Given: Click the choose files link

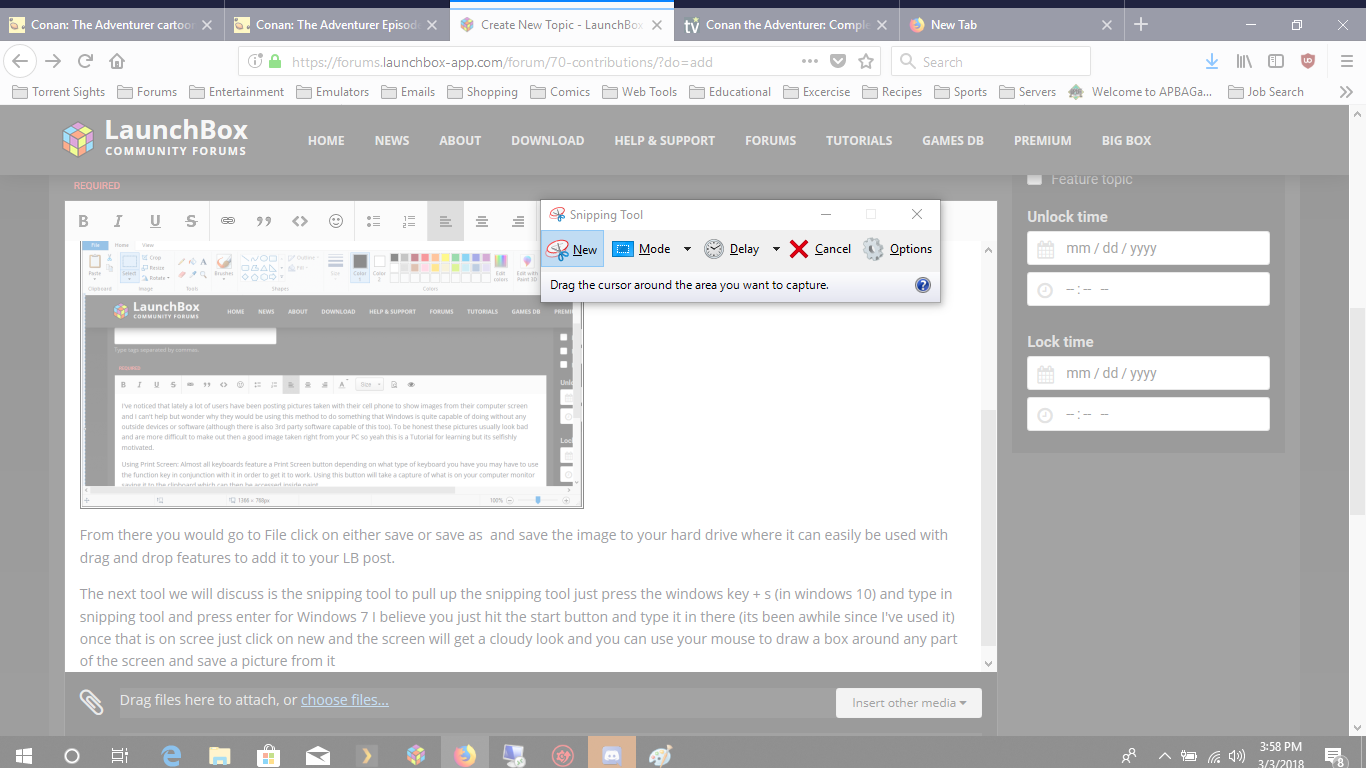Looking at the screenshot, I should coord(345,700).
